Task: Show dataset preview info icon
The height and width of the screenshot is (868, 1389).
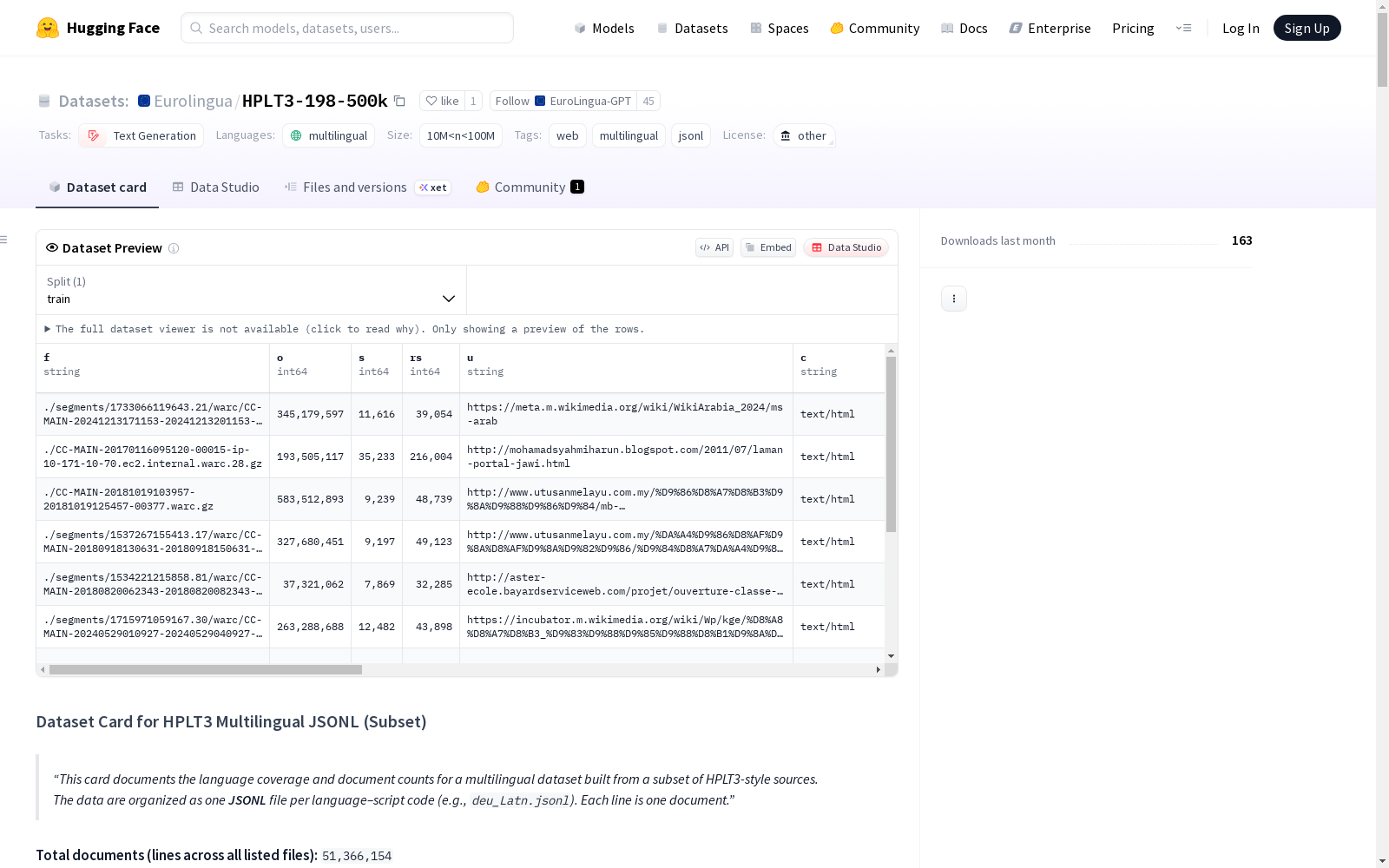Action: pyautogui.click(x=174, y=248)
